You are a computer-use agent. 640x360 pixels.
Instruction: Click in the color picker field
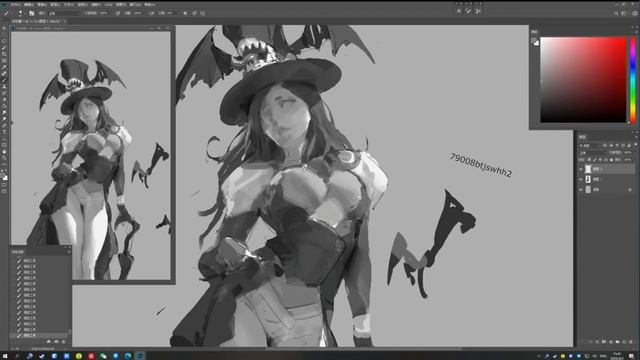(583, 80)
